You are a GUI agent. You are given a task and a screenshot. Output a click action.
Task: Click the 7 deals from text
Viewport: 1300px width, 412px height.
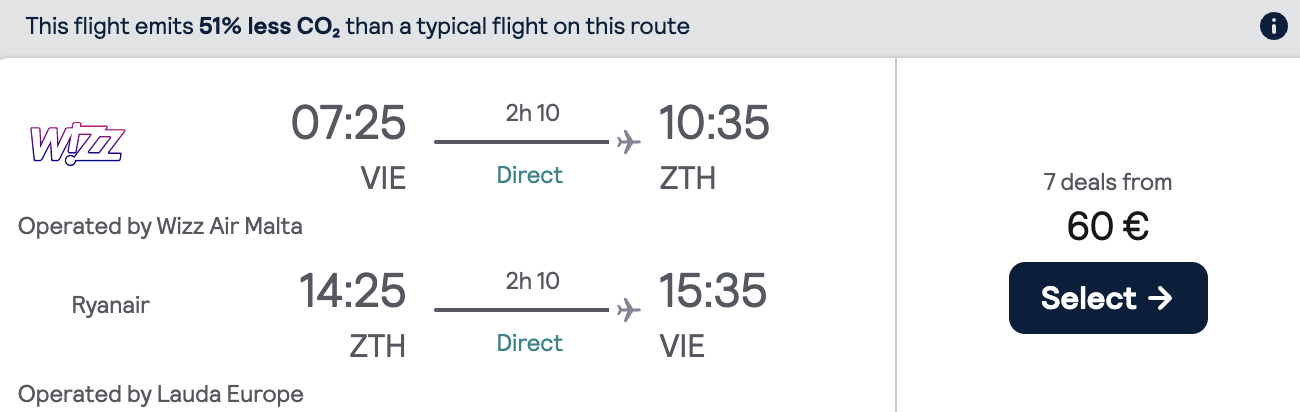(1107, 182)
